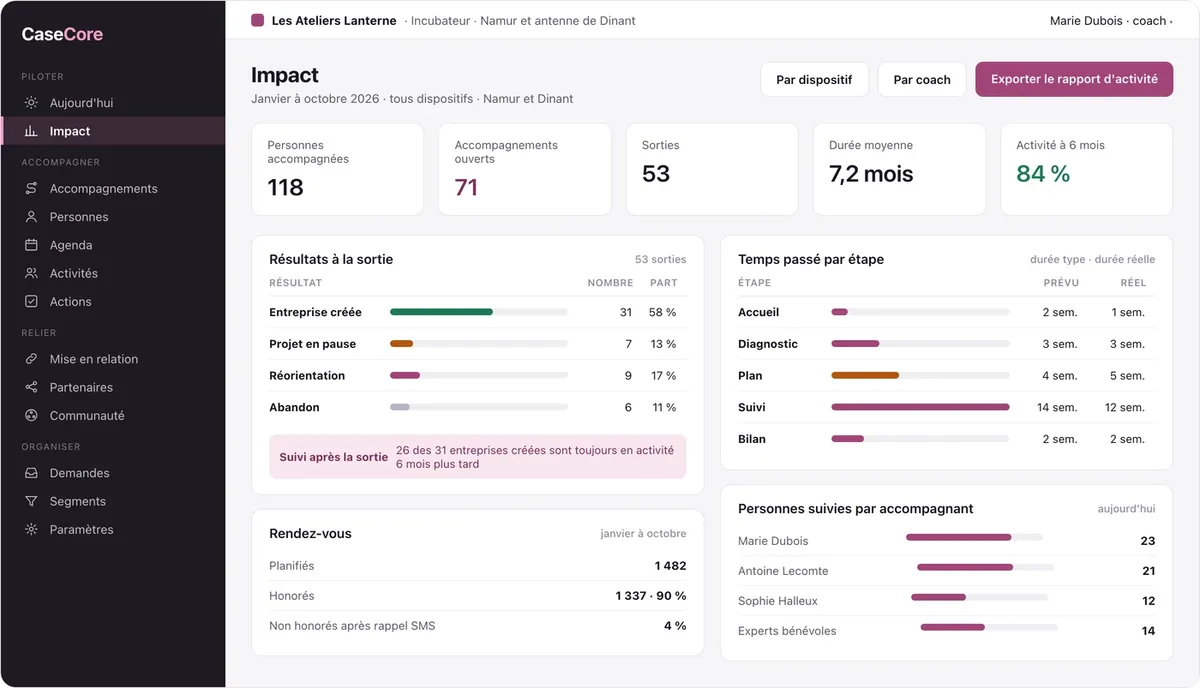Open the Marie Dubois coach user menu
The height and width of the screenshot is (688, 1200).
click(x=1110, y=20)
